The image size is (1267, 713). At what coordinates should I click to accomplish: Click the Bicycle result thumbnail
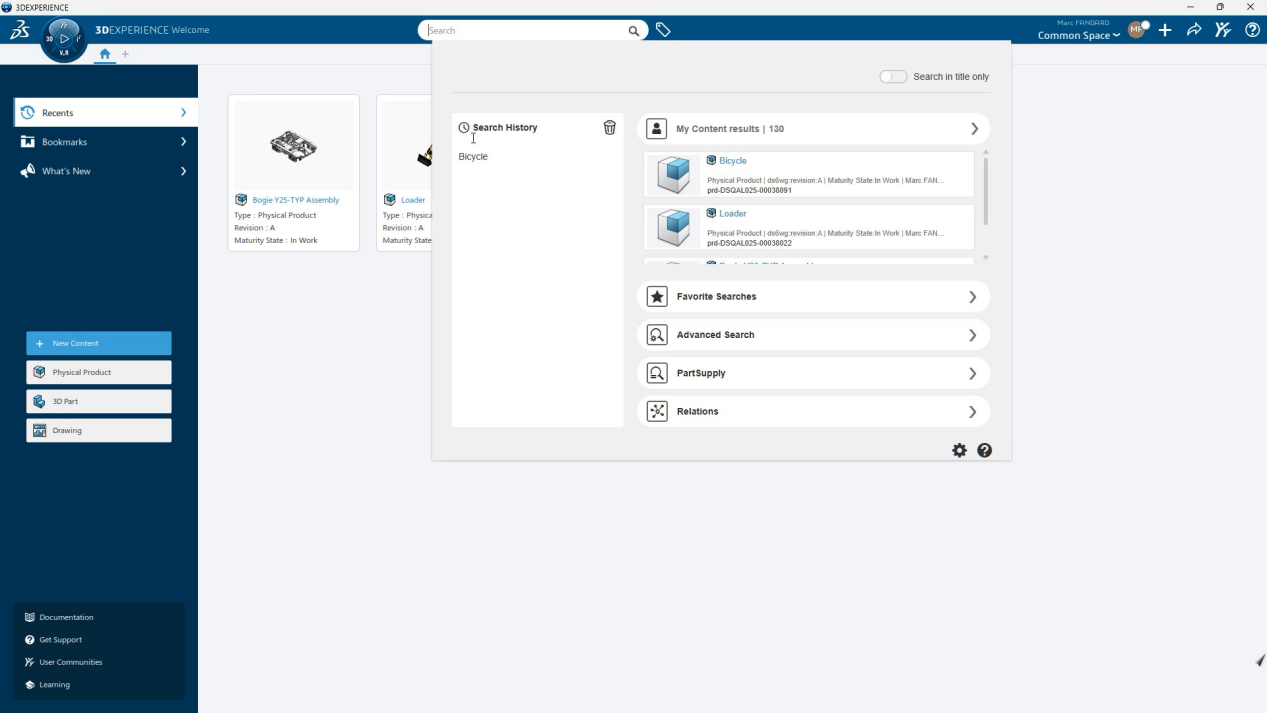(673, 175)
